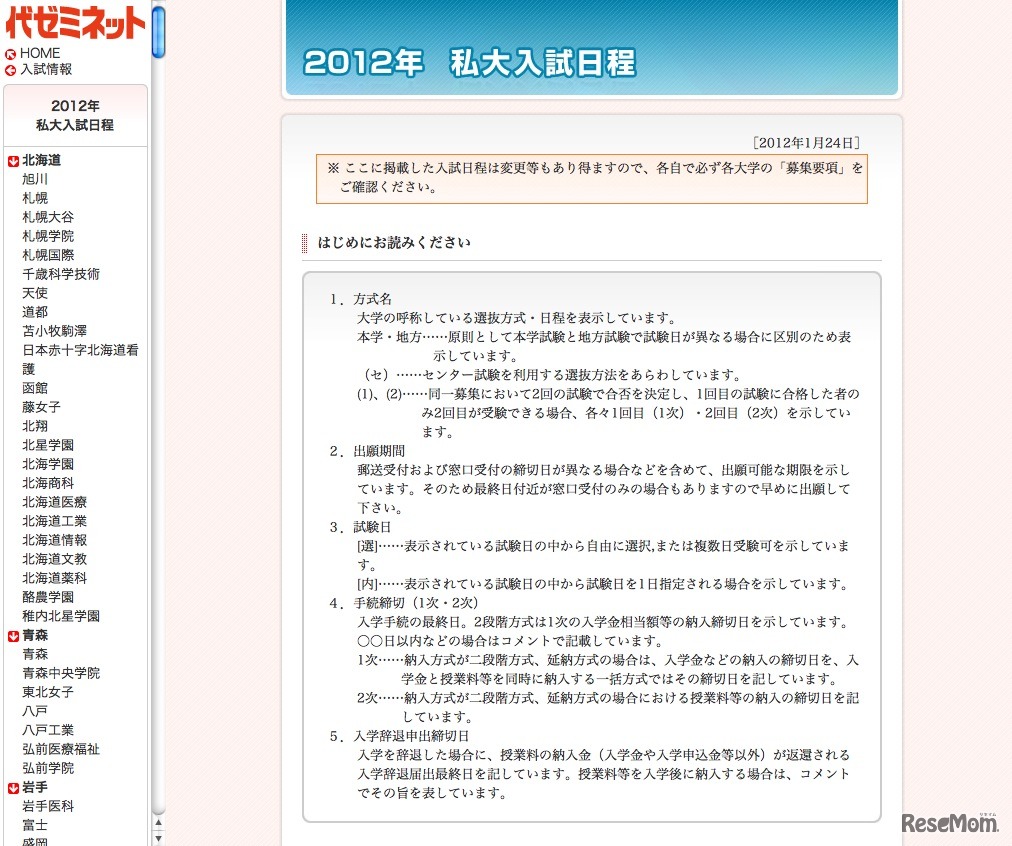Collapse the 岩手 region heading
Screen dimensions: 1012x846
35,787
